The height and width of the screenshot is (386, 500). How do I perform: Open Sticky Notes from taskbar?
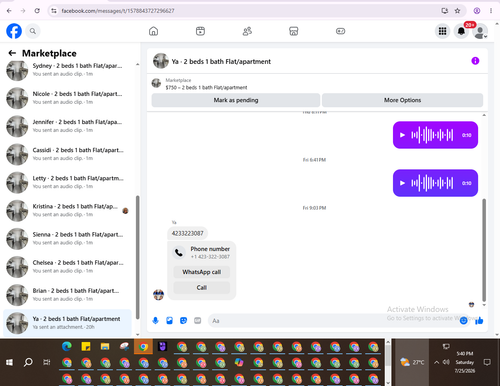[x=86, y=347]
